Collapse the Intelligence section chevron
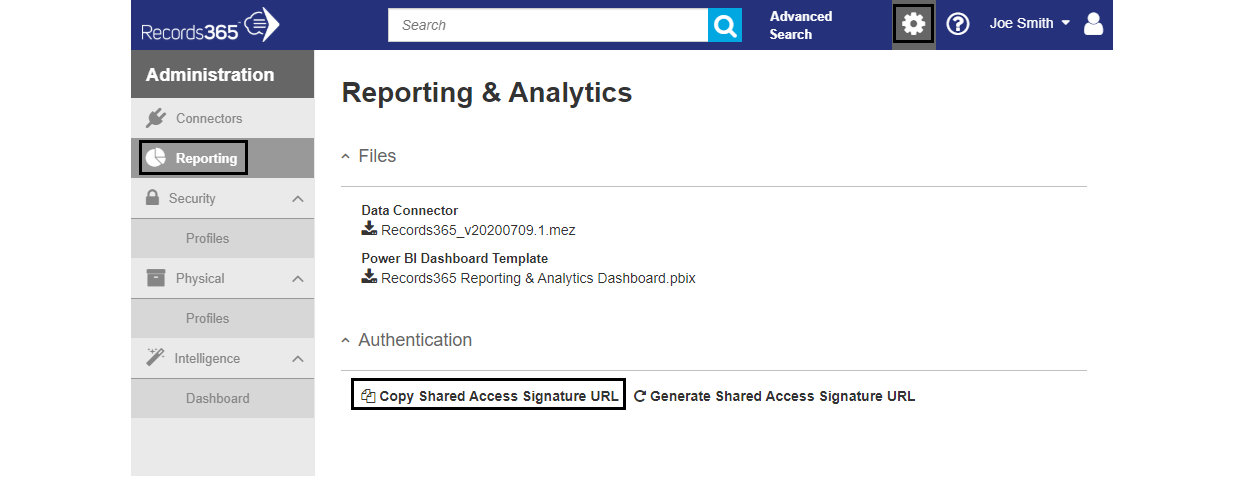Screen dimensions: 1246x477 coord(297,359)
